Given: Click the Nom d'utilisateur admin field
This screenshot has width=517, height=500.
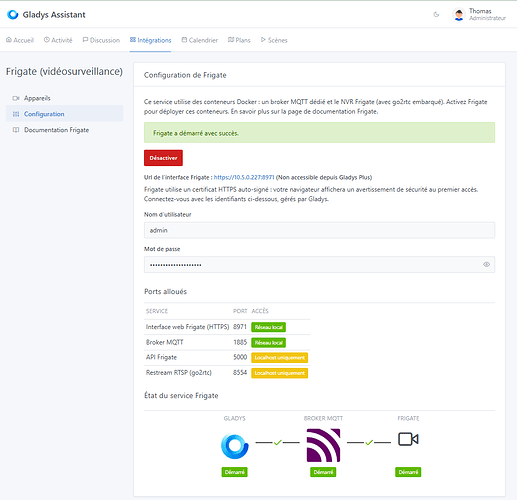Looking at the screenshot, I should pos(319,230).
